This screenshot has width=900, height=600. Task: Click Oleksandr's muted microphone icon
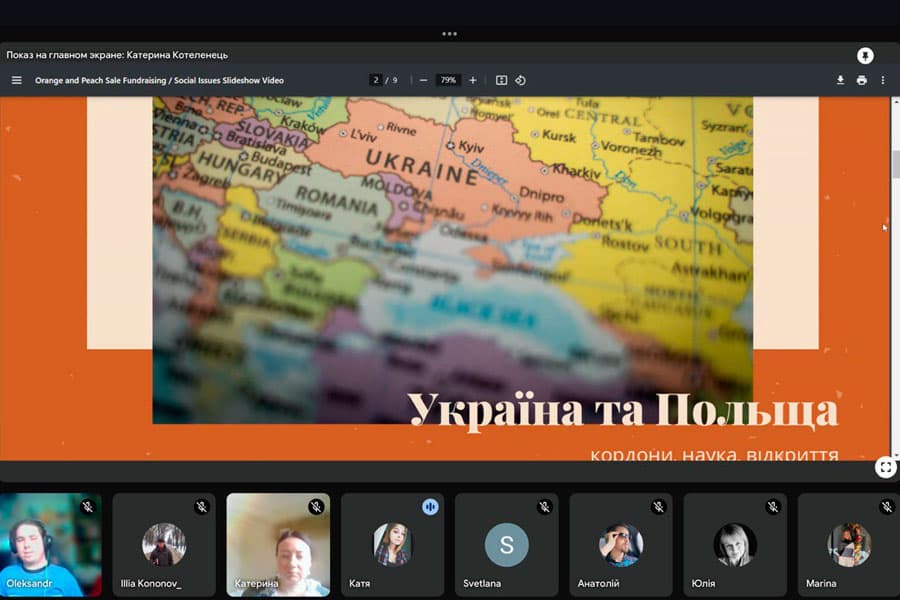87,507
